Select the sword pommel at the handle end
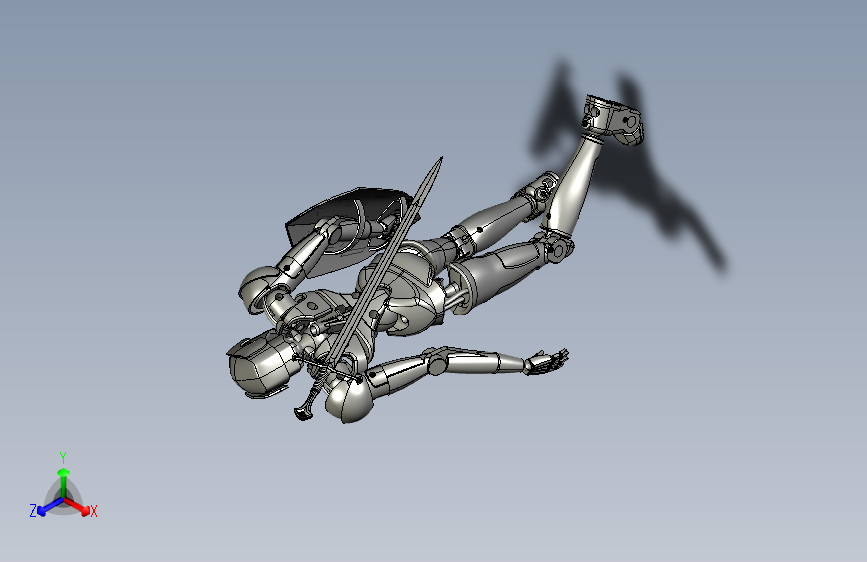The width and height of the screenshot is (867, 562). (303, 413)
